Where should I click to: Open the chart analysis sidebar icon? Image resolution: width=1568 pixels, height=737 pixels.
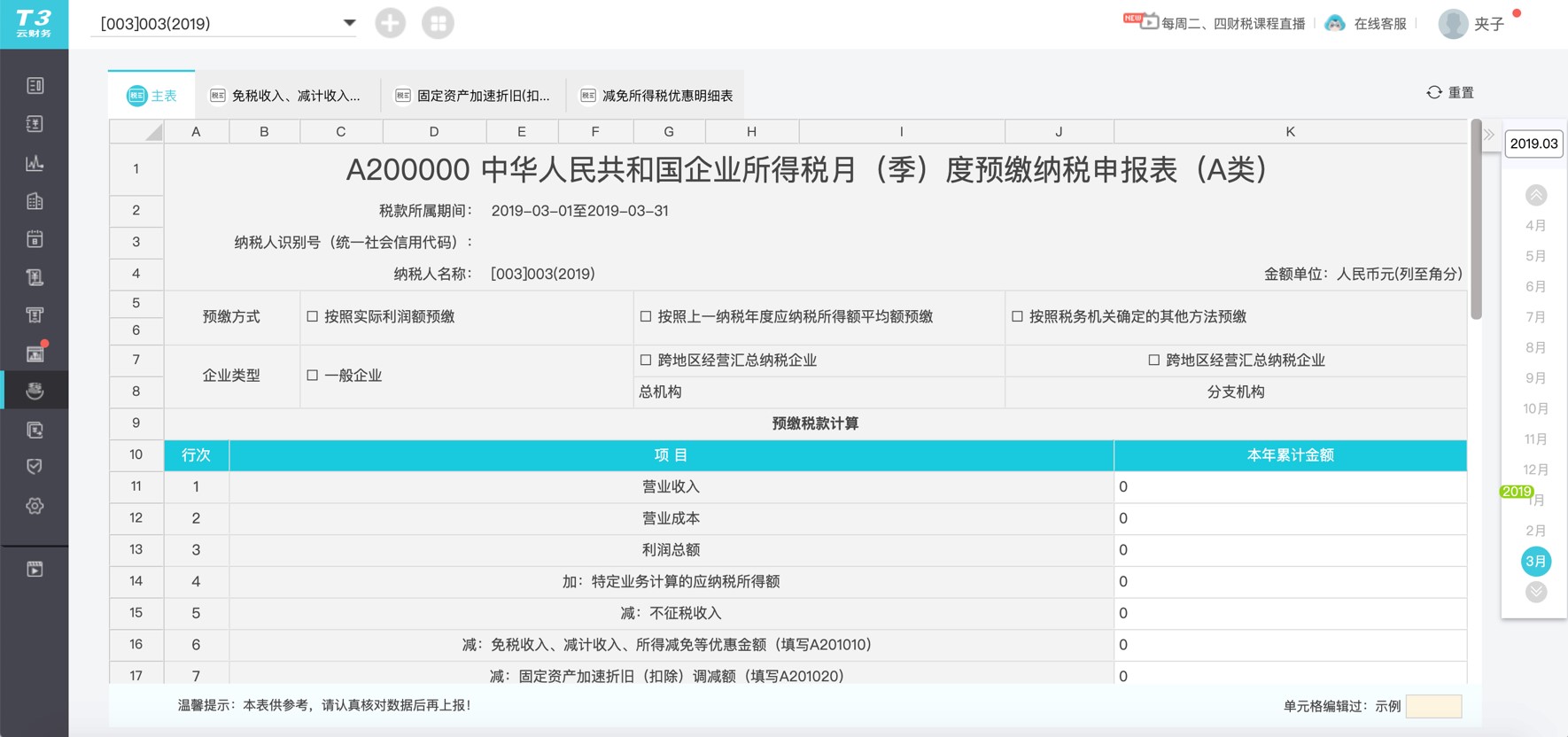point(35,163)
